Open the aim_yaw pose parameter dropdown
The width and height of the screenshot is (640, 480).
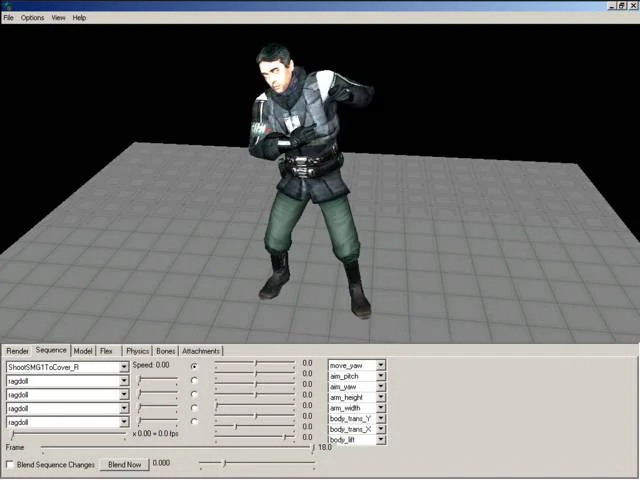click(380, 387)
